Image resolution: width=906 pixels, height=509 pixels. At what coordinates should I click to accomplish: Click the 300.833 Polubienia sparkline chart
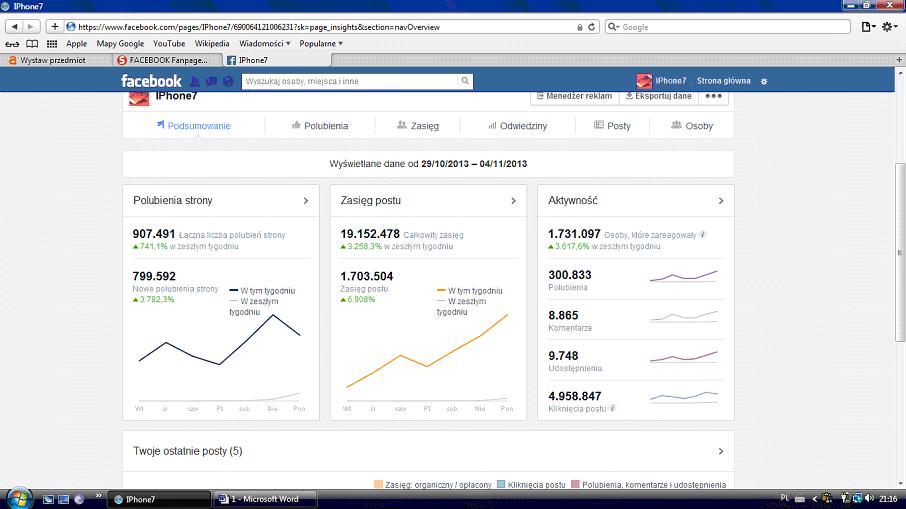[684, 276]
